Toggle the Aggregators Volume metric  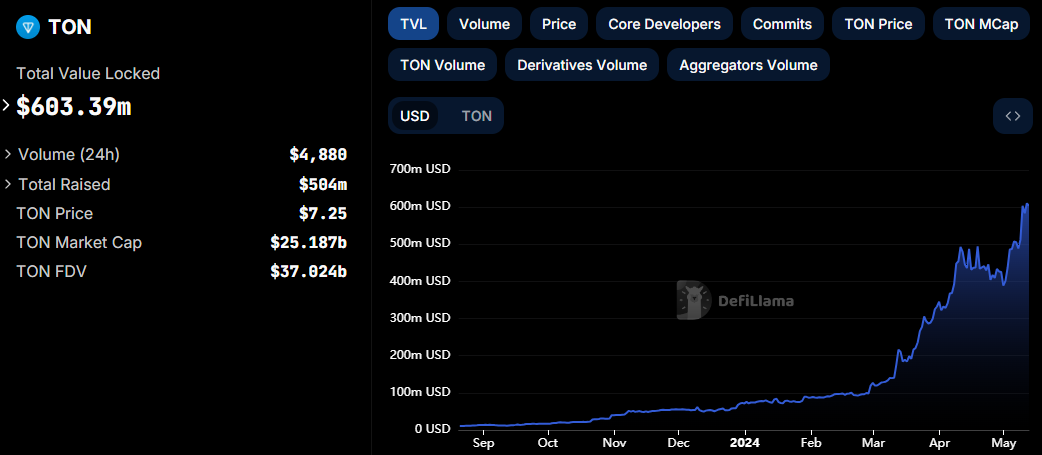coord(748,65)
